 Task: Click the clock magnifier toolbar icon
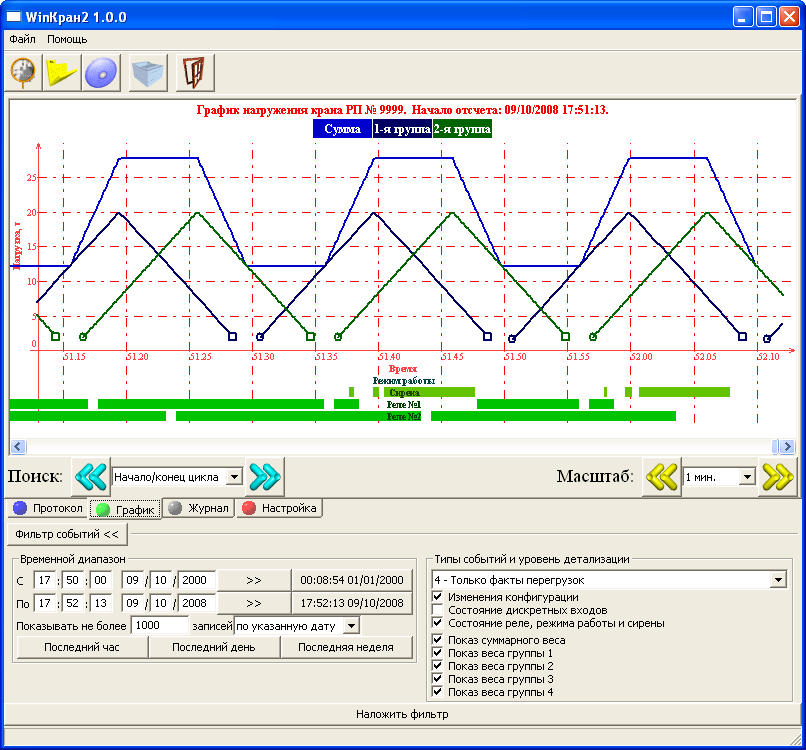(23, 73)
